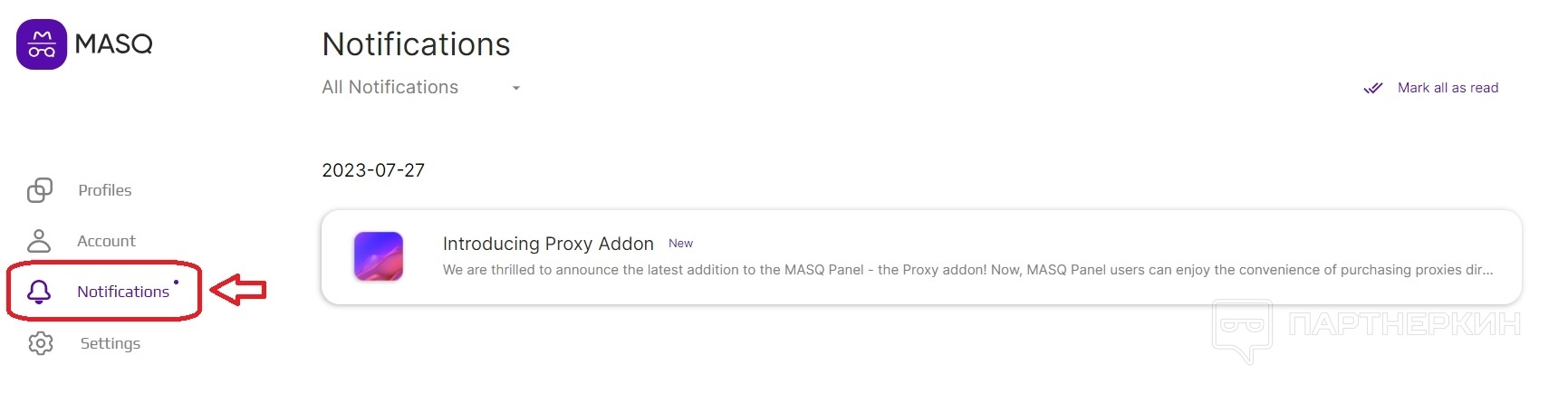Image resolution: width=1568 pixels, height=413 pixels.
Task: Click the double checkmark icon
Action: pos(1373,88)
